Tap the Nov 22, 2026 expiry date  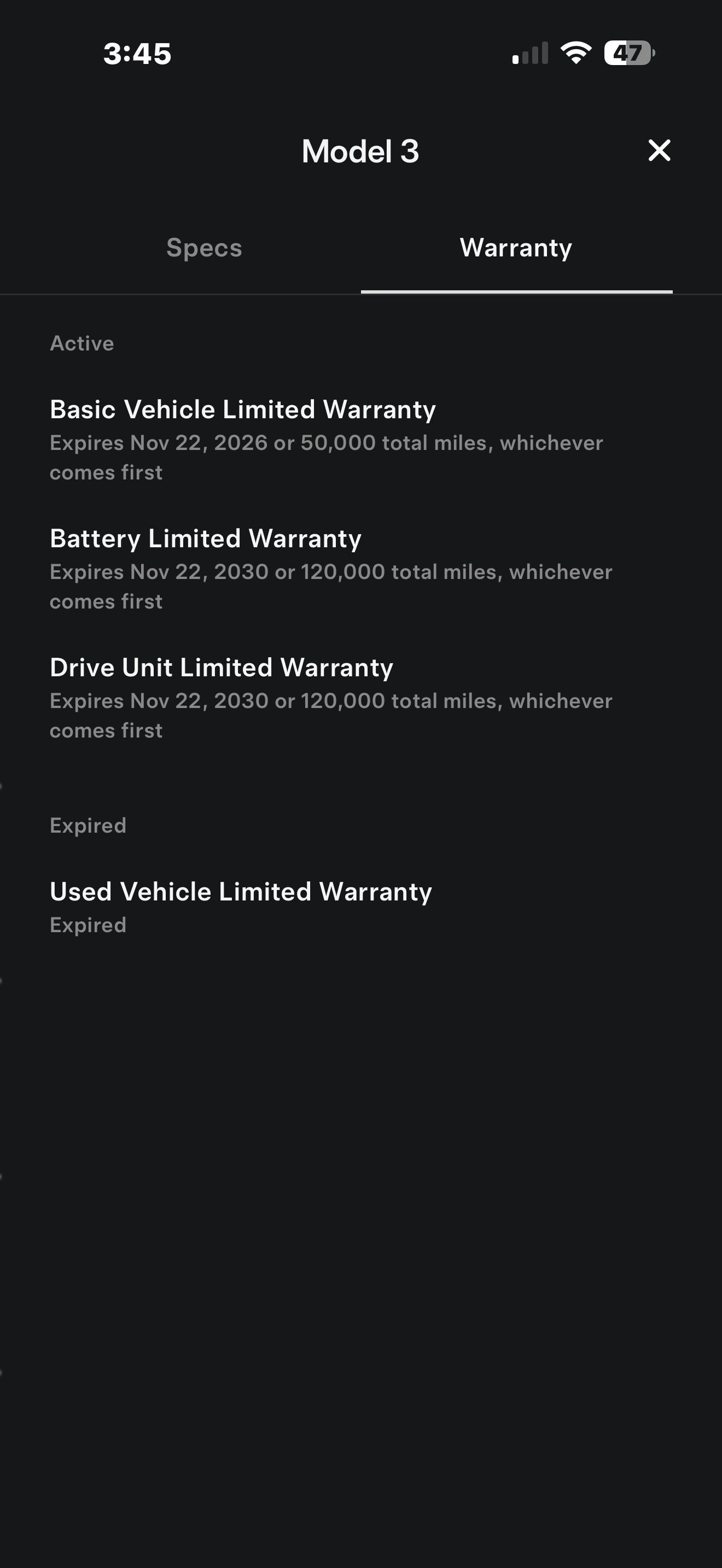coord(199,443)
